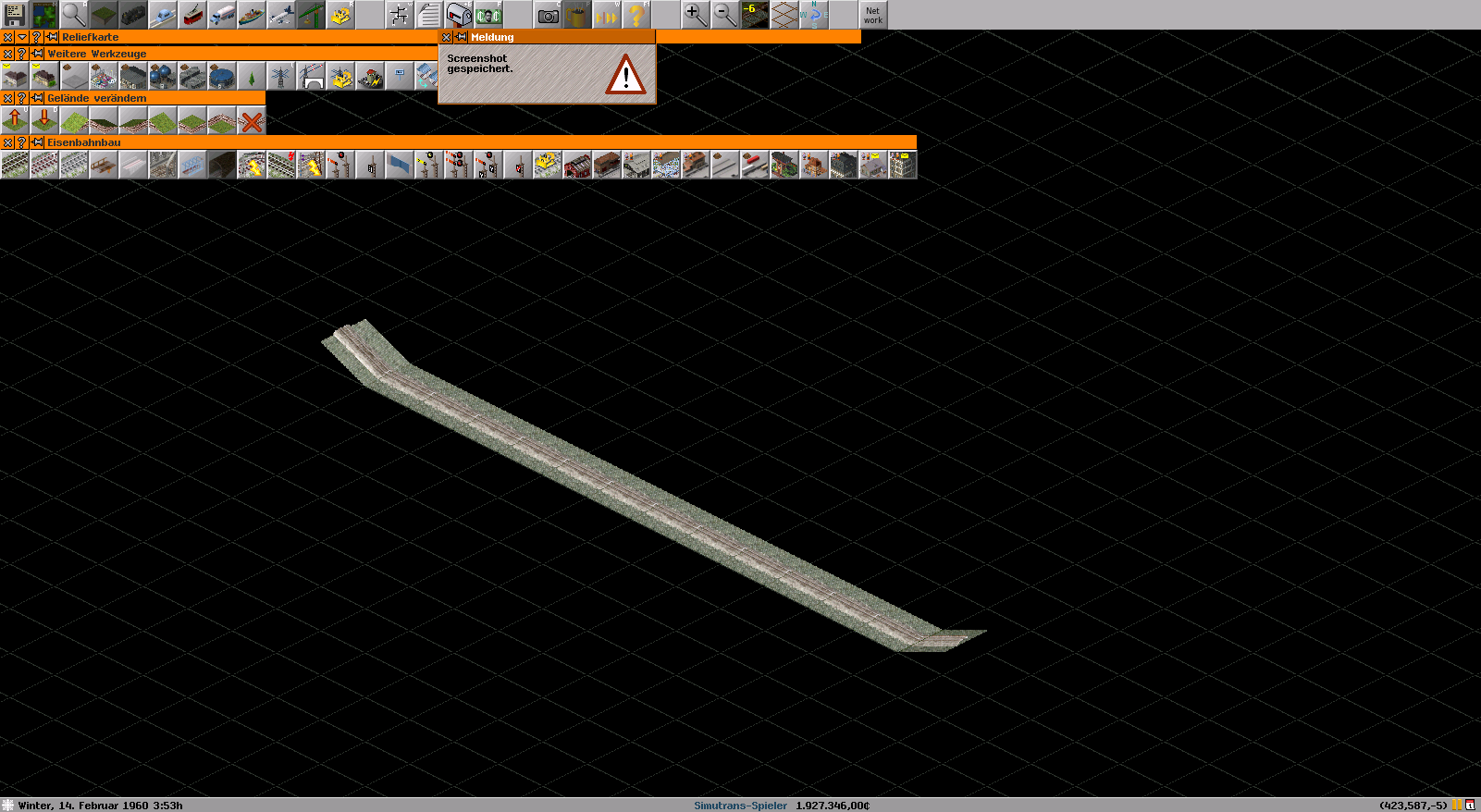
Task: Toggle the coffee mug pause button
Action: 577,15
